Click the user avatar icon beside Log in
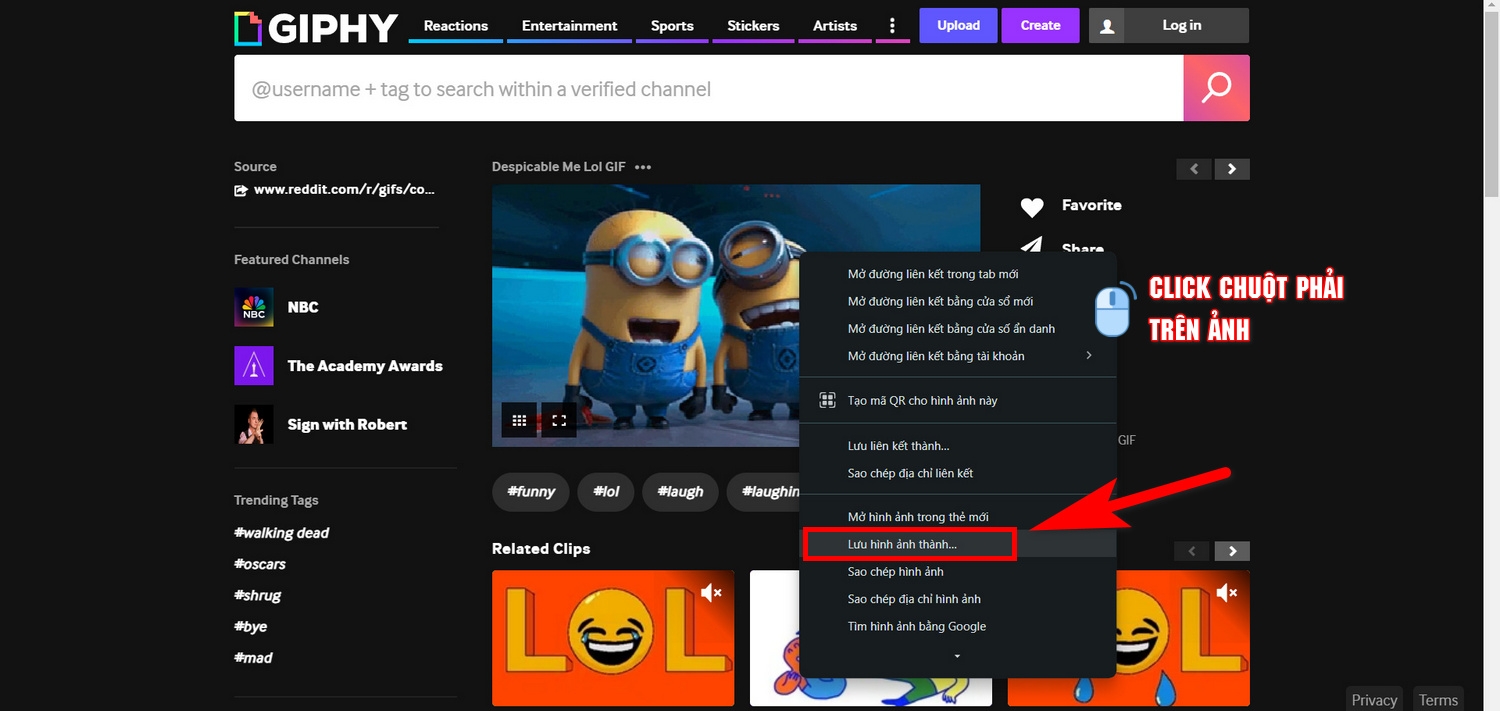This screenshot has width=1500, height=711. coord(1107,26)
